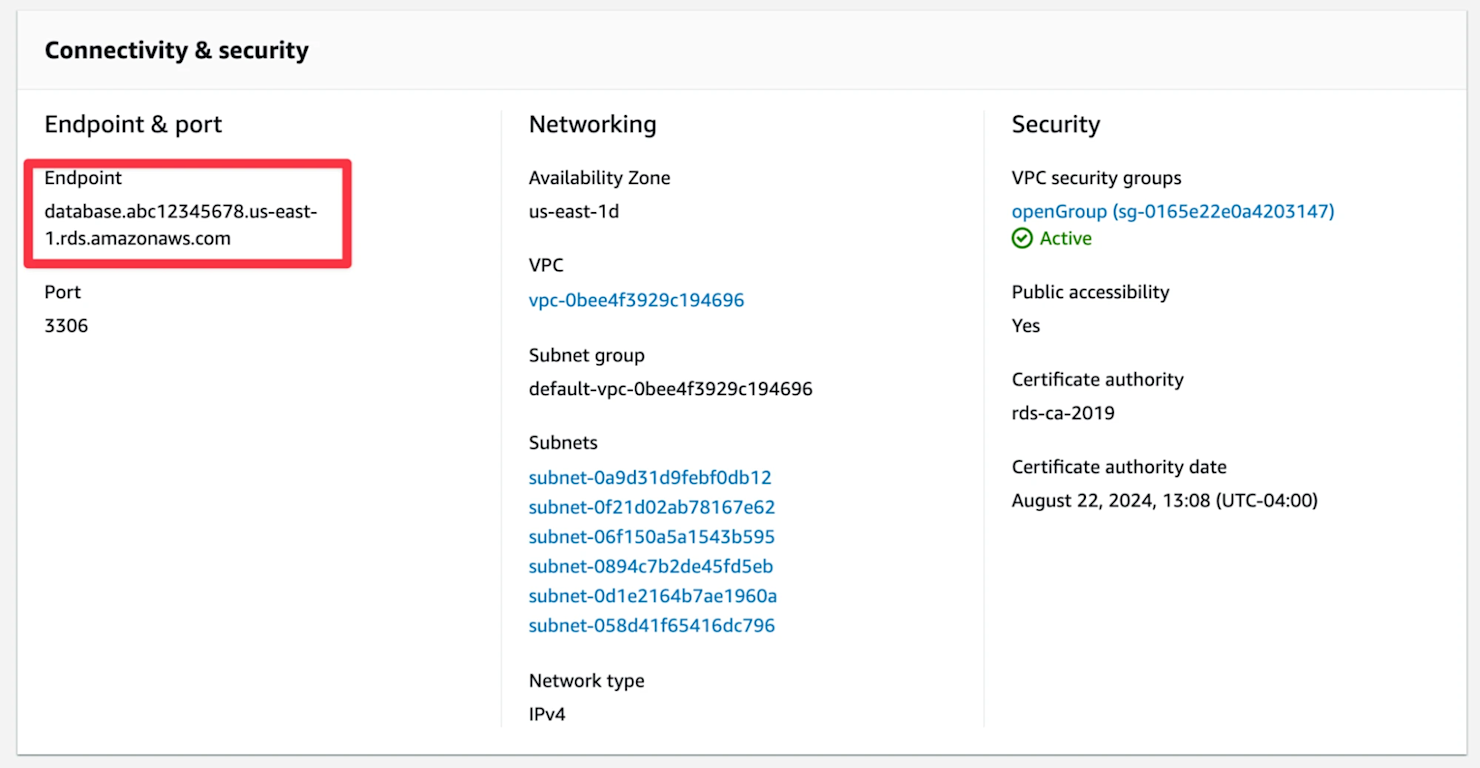Open subnet-0a9d31d9febf0db12
Image resolution: width=1480 pixels, height=768 pixels.
650,477
